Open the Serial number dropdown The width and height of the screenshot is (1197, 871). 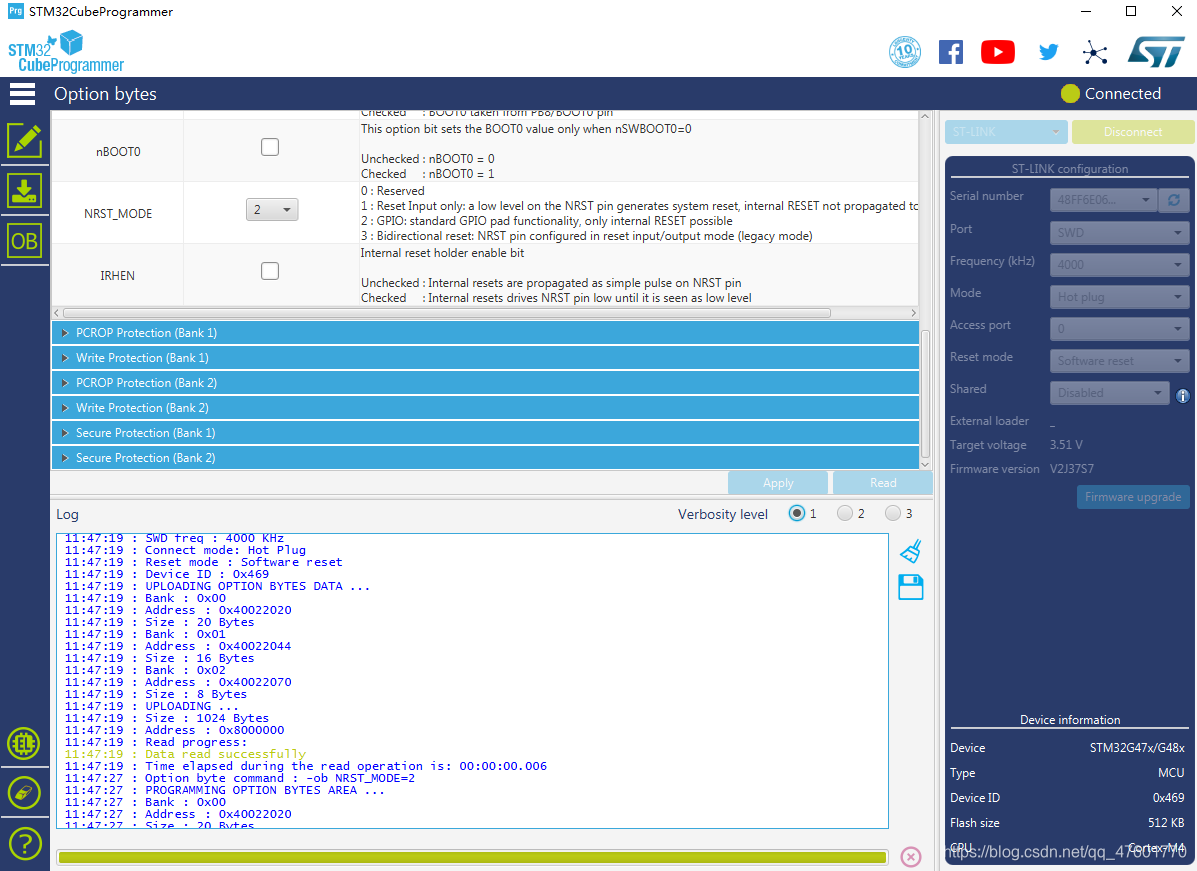[1104, 200]
